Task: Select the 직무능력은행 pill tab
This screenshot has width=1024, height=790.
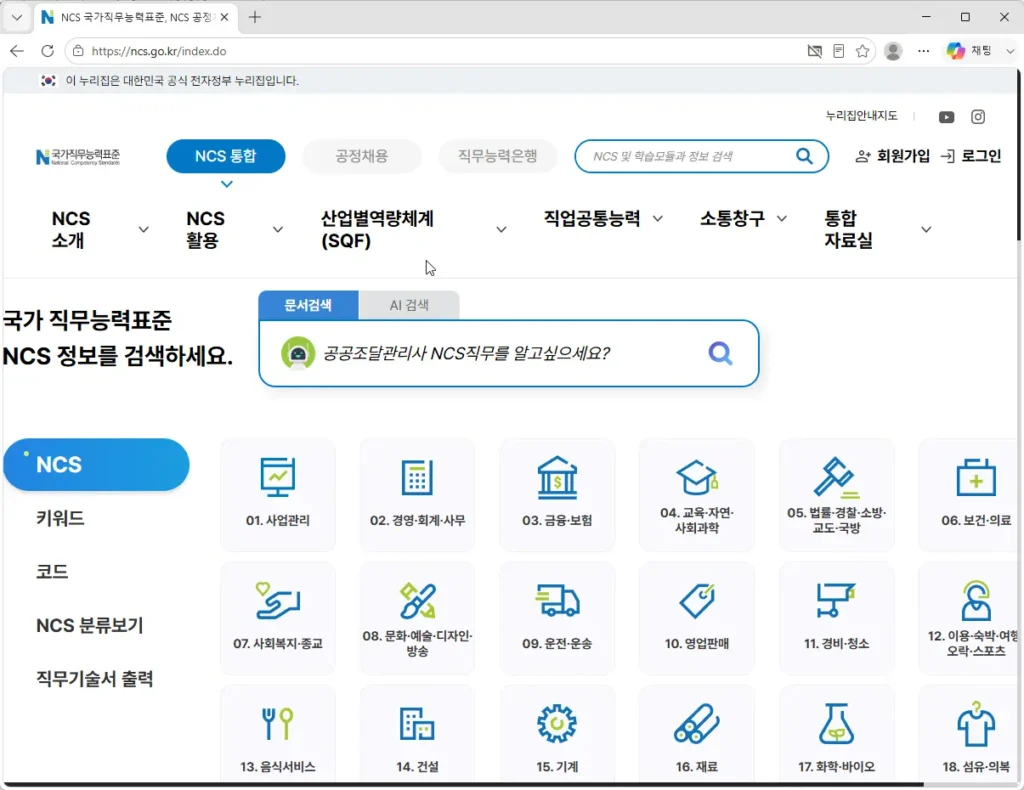Action: [x=498, y=156]
